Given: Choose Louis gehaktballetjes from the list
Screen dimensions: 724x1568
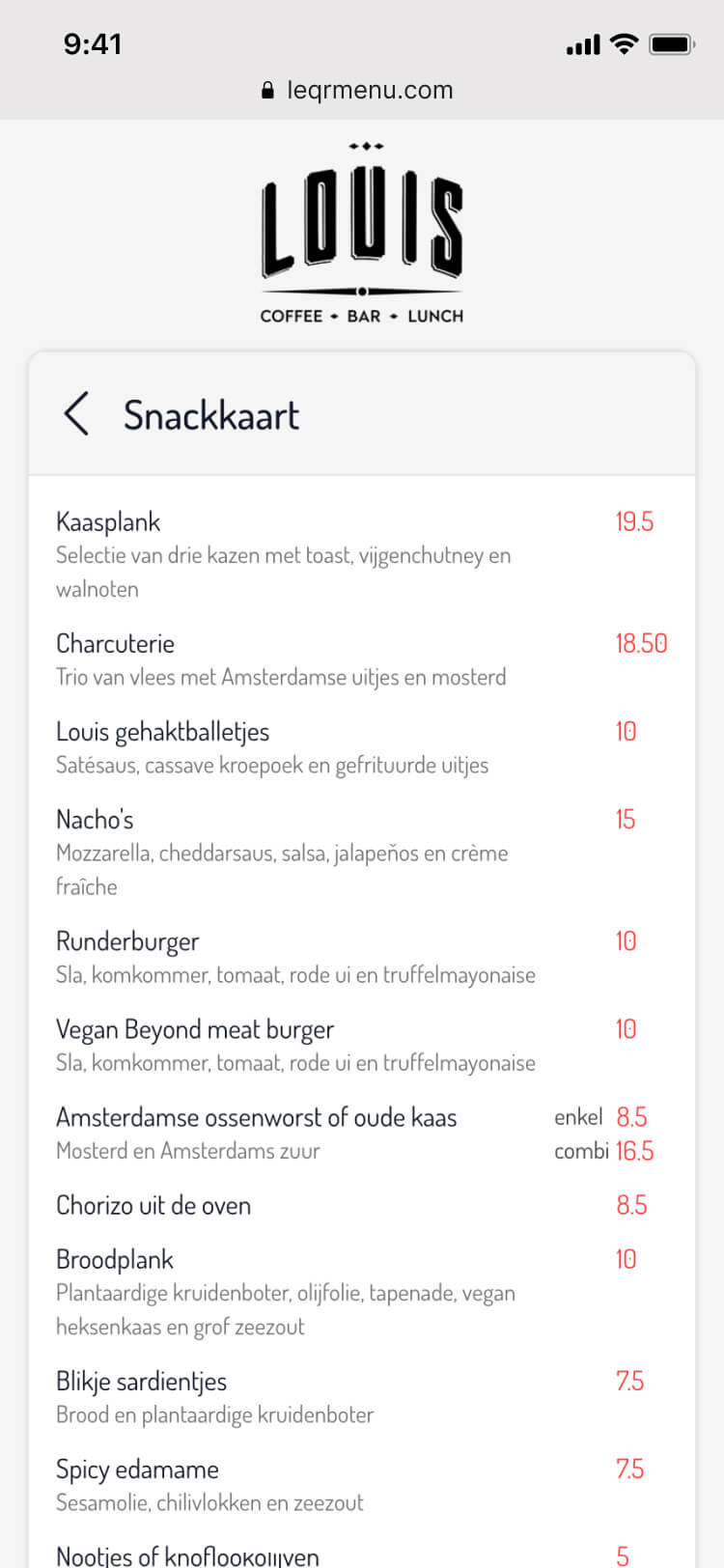Looking at the screenshot, I should [x=162, y=732].
